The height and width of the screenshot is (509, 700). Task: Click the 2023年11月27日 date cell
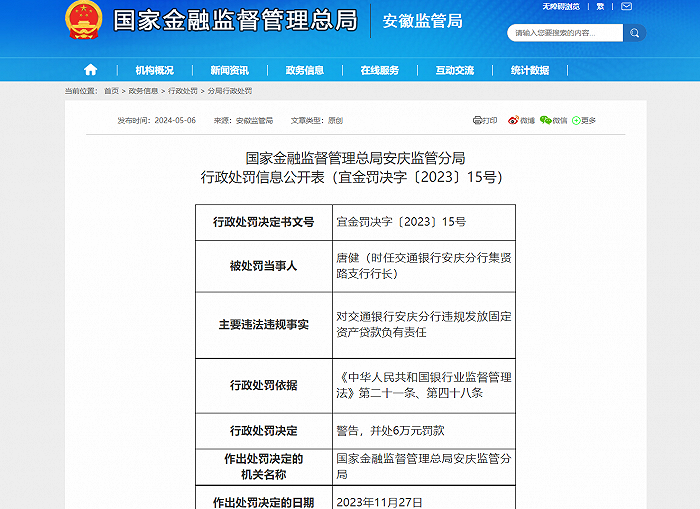[424, 498]
